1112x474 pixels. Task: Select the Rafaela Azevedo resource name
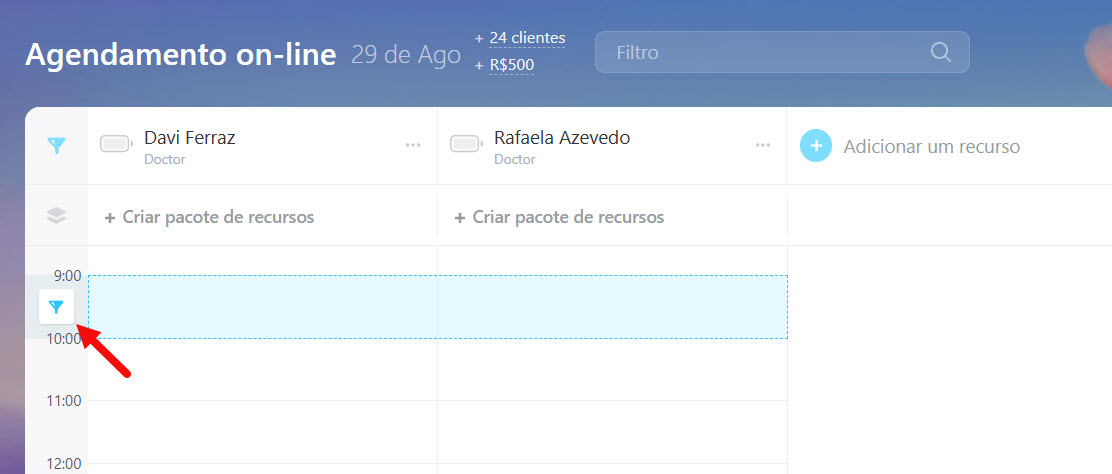[x=562, y=138]
